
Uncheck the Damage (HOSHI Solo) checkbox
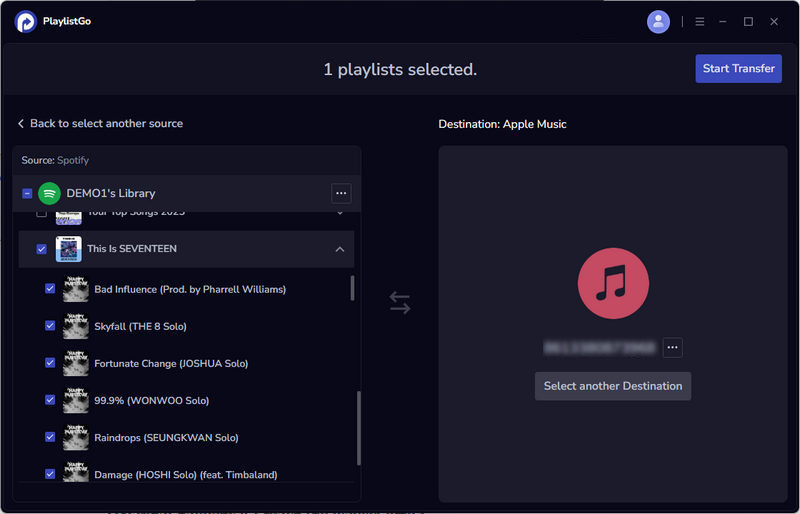point(50,474)
